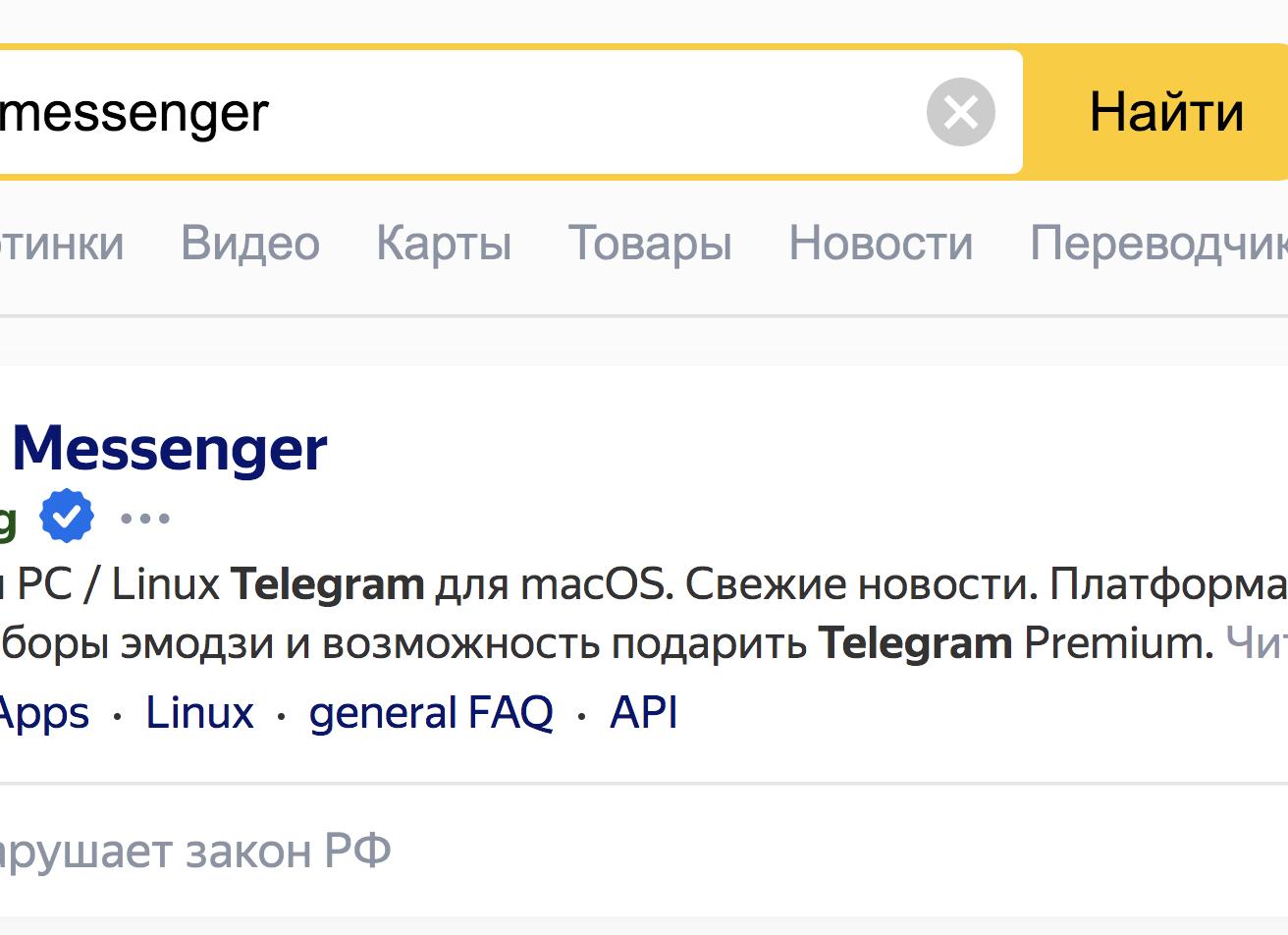The height and width of the screenshot is (935, 1288).
Task: Select the Товары tab
Action: pyautogui.click(x=650, y=243)
